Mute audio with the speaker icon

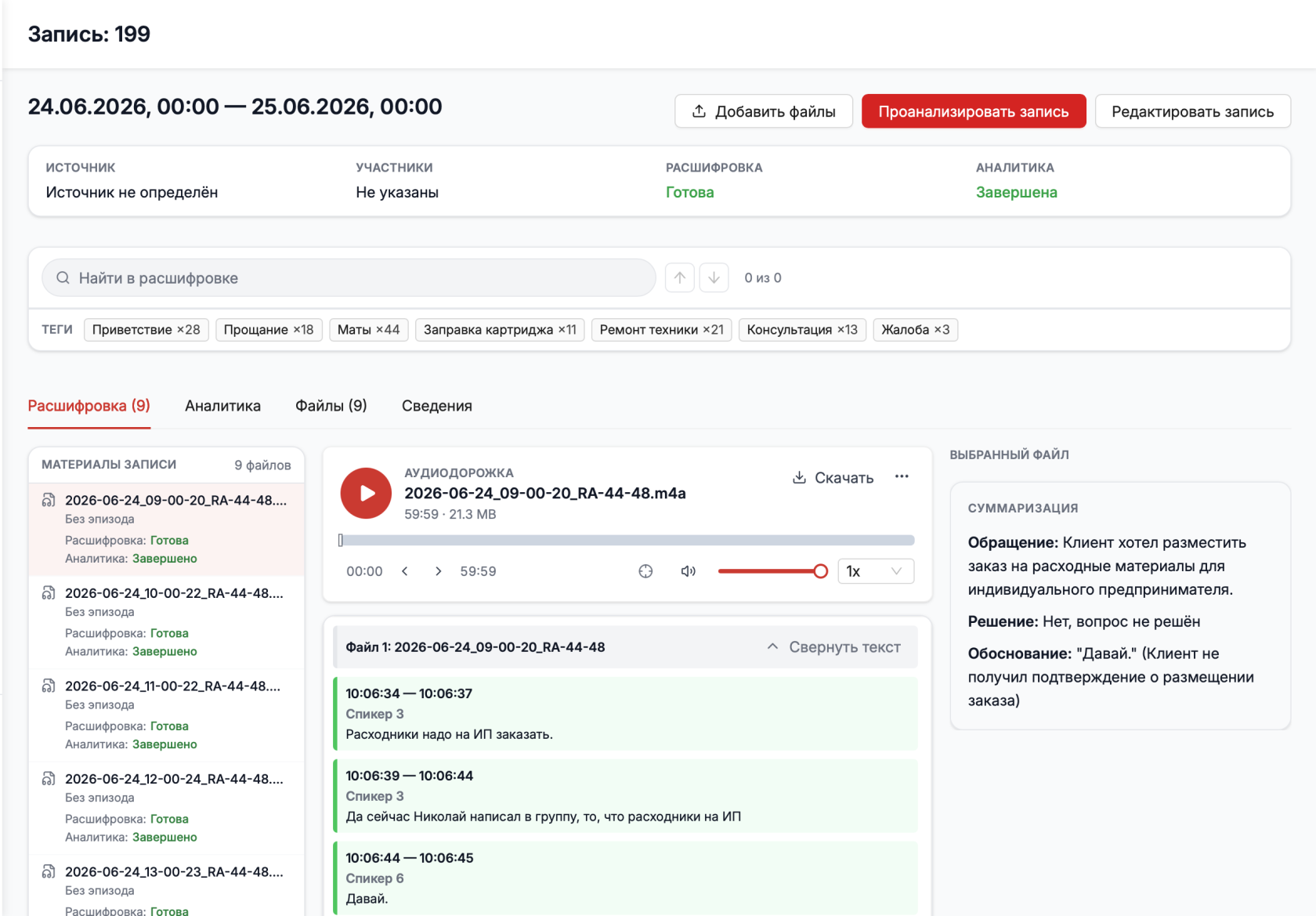[689, 571]
